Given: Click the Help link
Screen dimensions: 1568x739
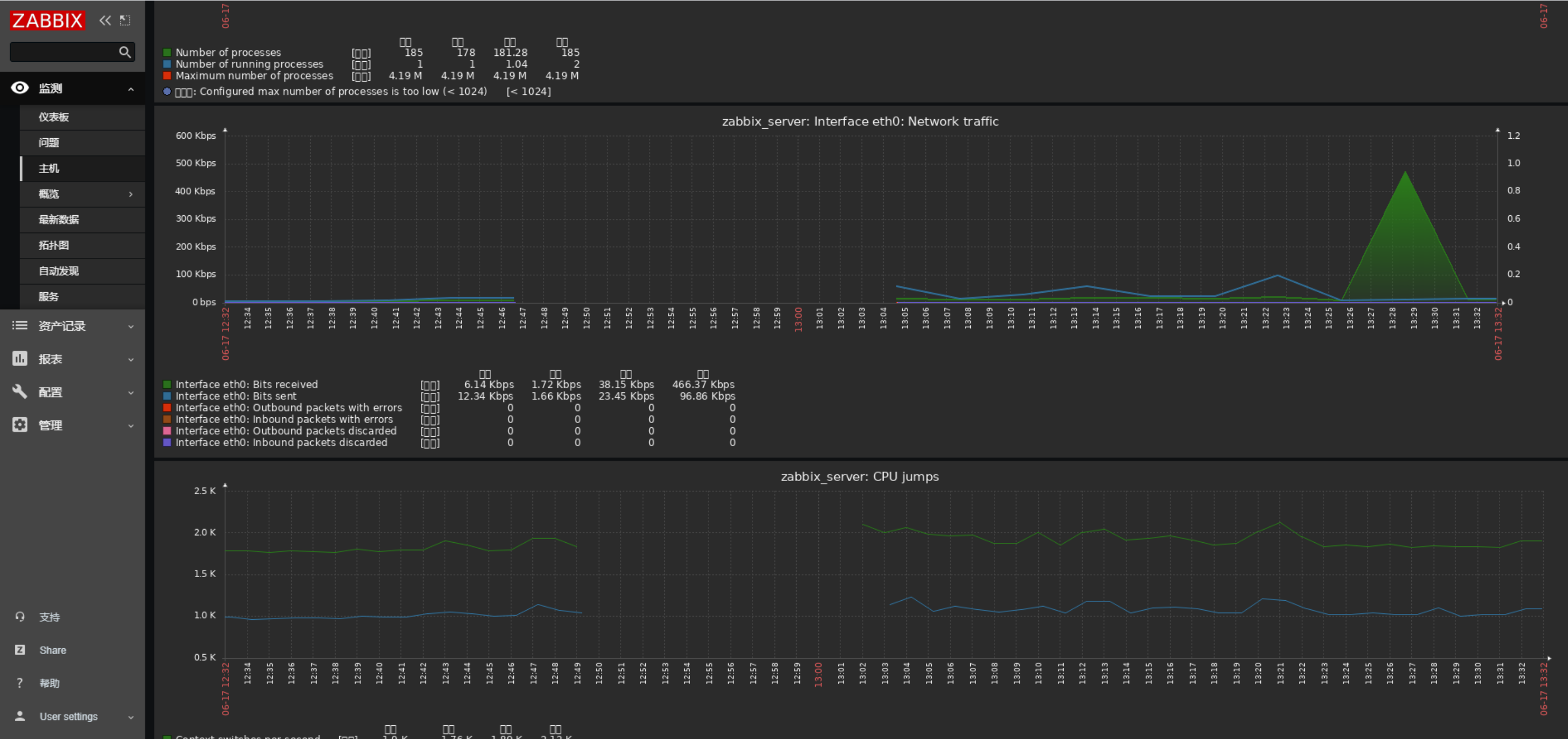Looking at the screenshot, I should 49,683.
